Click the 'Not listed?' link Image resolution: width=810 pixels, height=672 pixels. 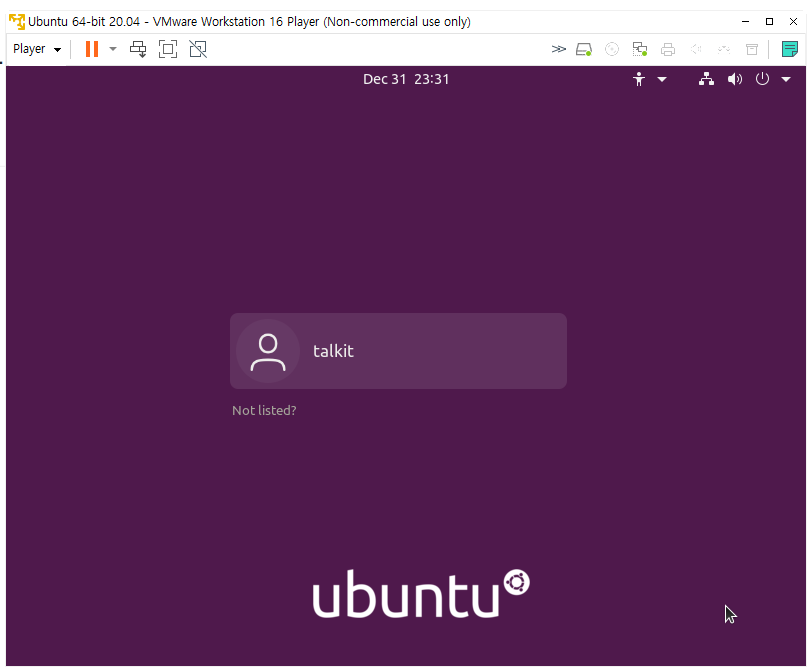pos(264,410)
